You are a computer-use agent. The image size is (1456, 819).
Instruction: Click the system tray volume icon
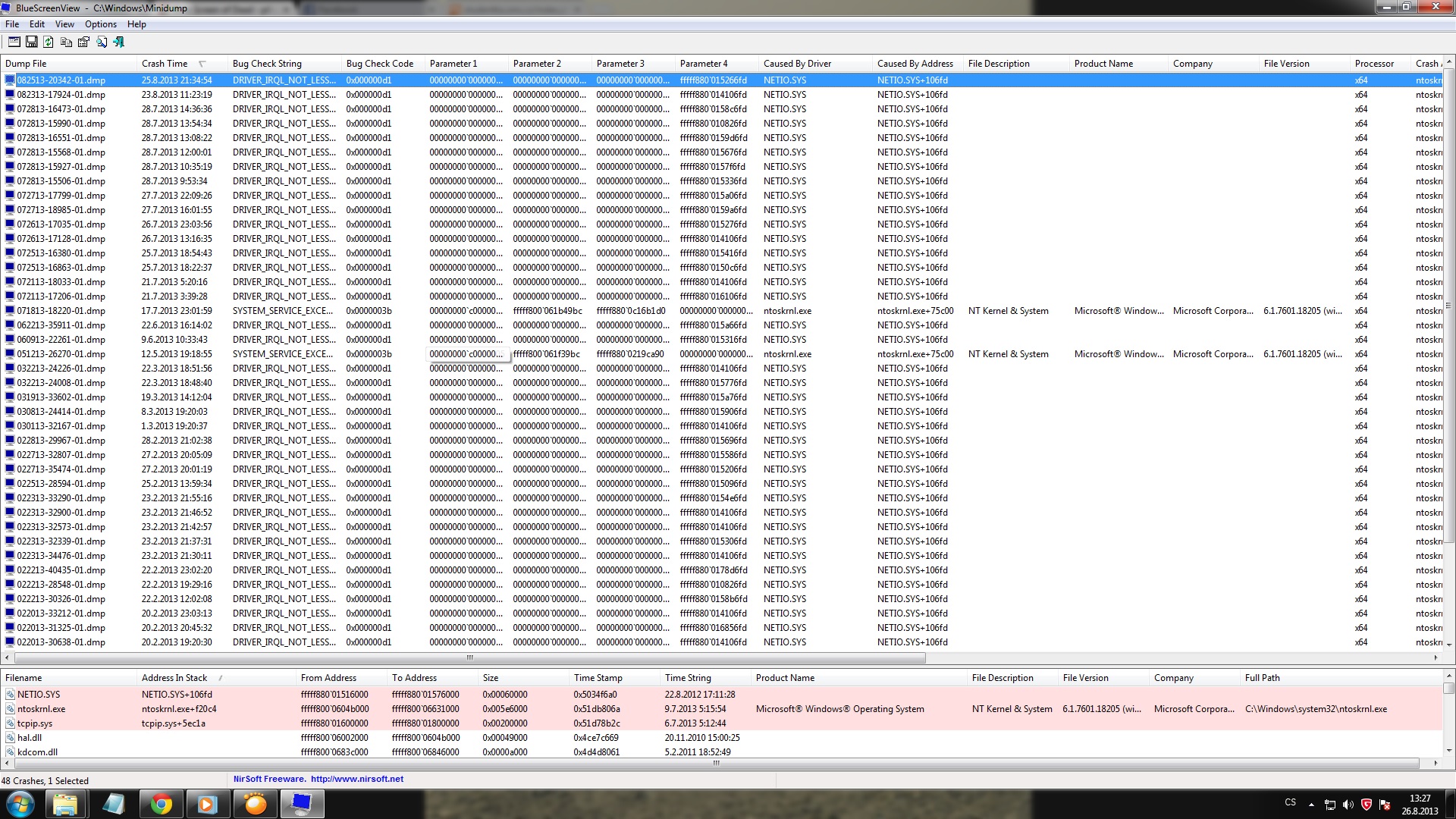1348,805
